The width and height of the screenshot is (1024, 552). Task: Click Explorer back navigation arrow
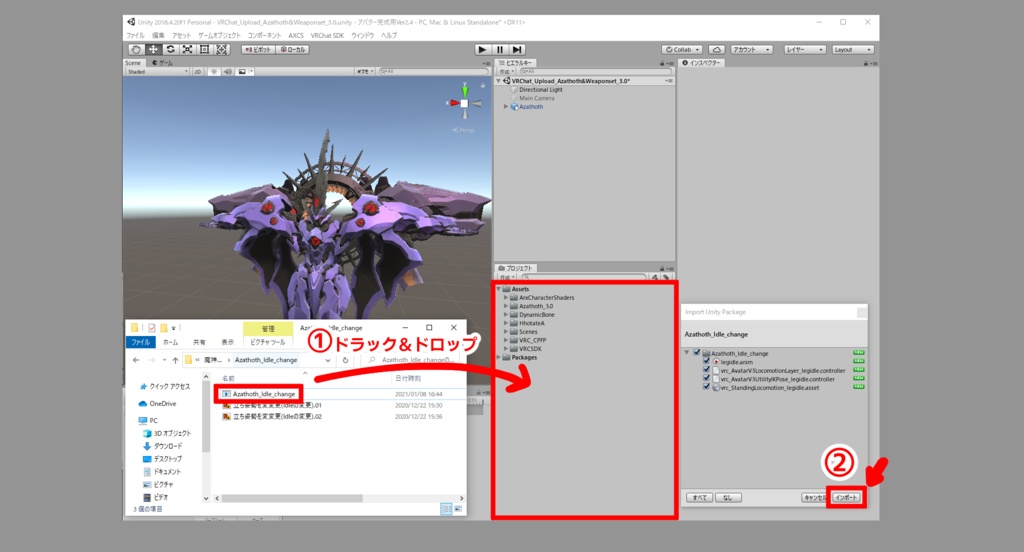pyautogui.click(x=136, y=360)
